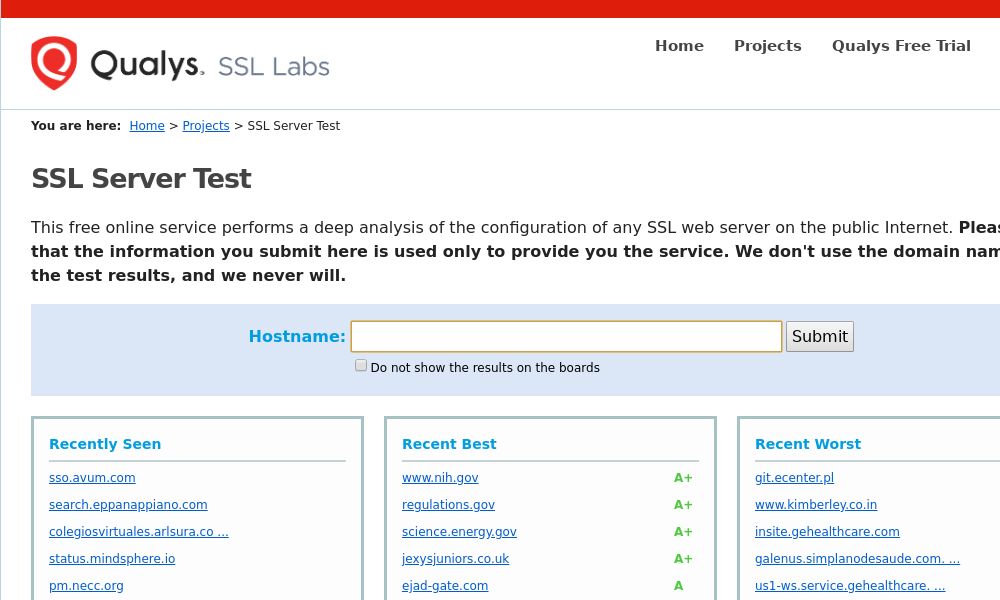The width and height of the screenshot is (1000, 600).
Task: Click the A+ grade beside science.energy.gov
Action: pos(683,531)
